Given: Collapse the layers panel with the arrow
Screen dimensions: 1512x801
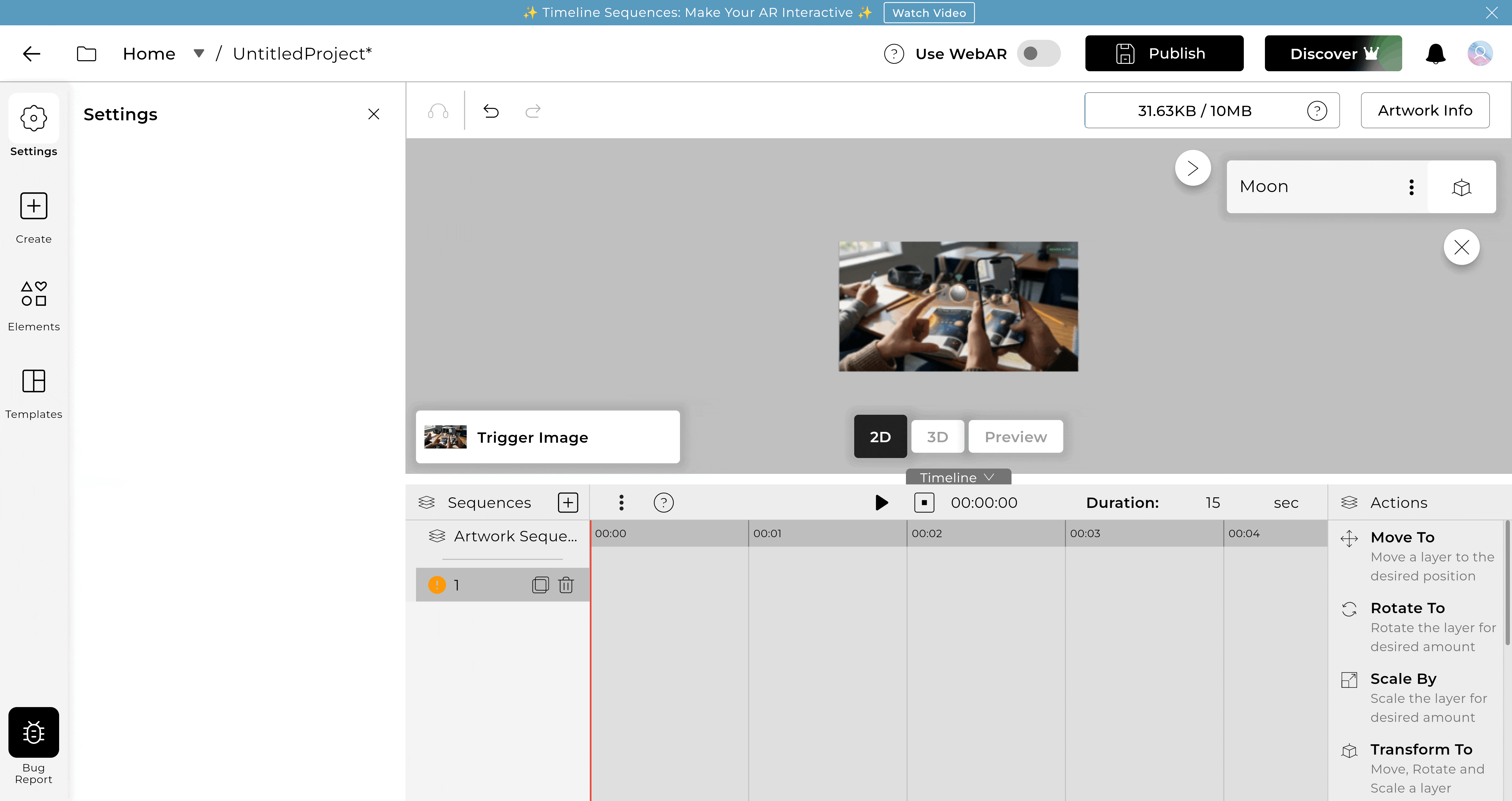Looking at the screenshot, I should [1193, 168].
